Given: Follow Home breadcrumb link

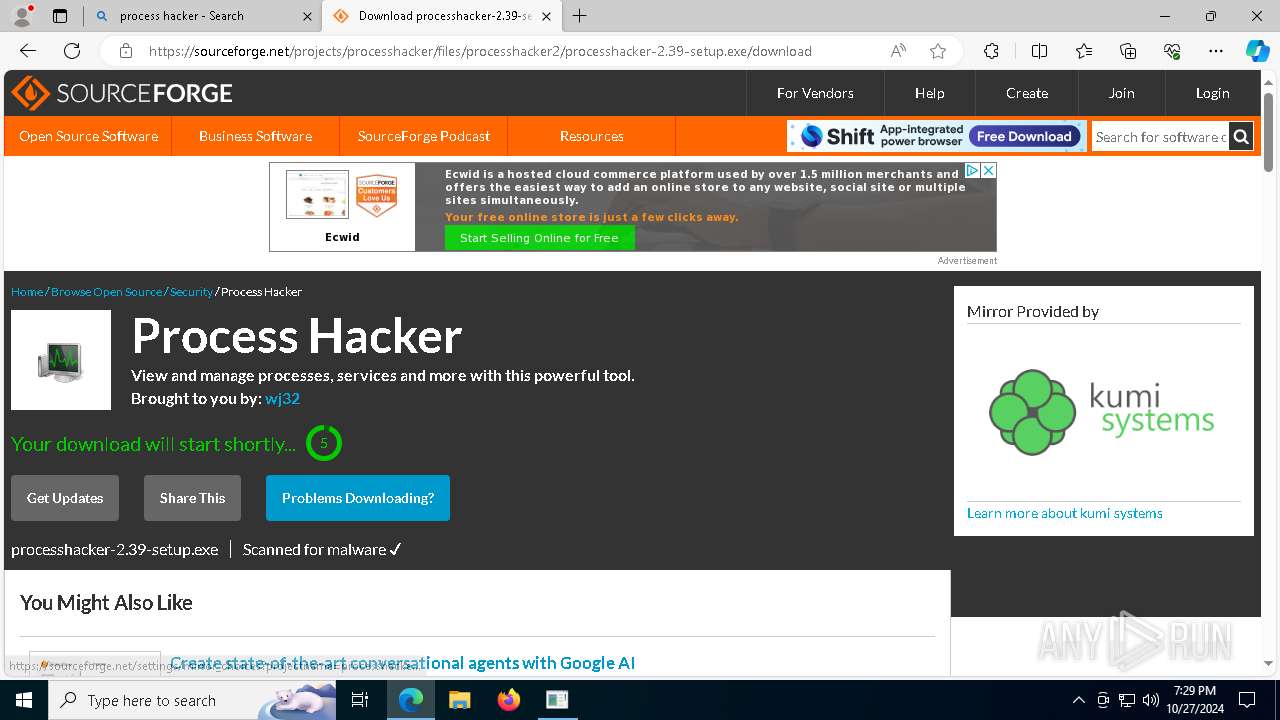Looking at the screenshot, I should coord(27,292).
